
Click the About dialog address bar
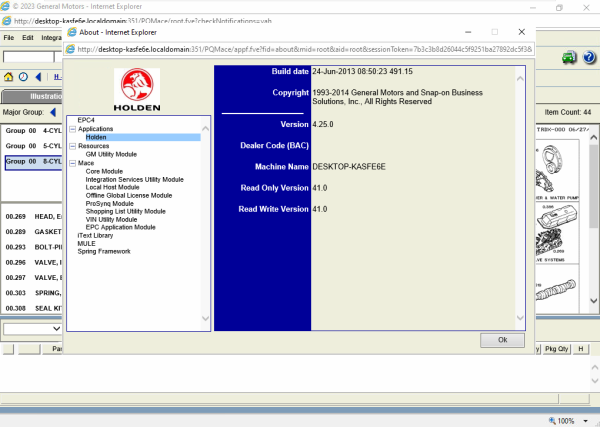(x=299, y=49)
